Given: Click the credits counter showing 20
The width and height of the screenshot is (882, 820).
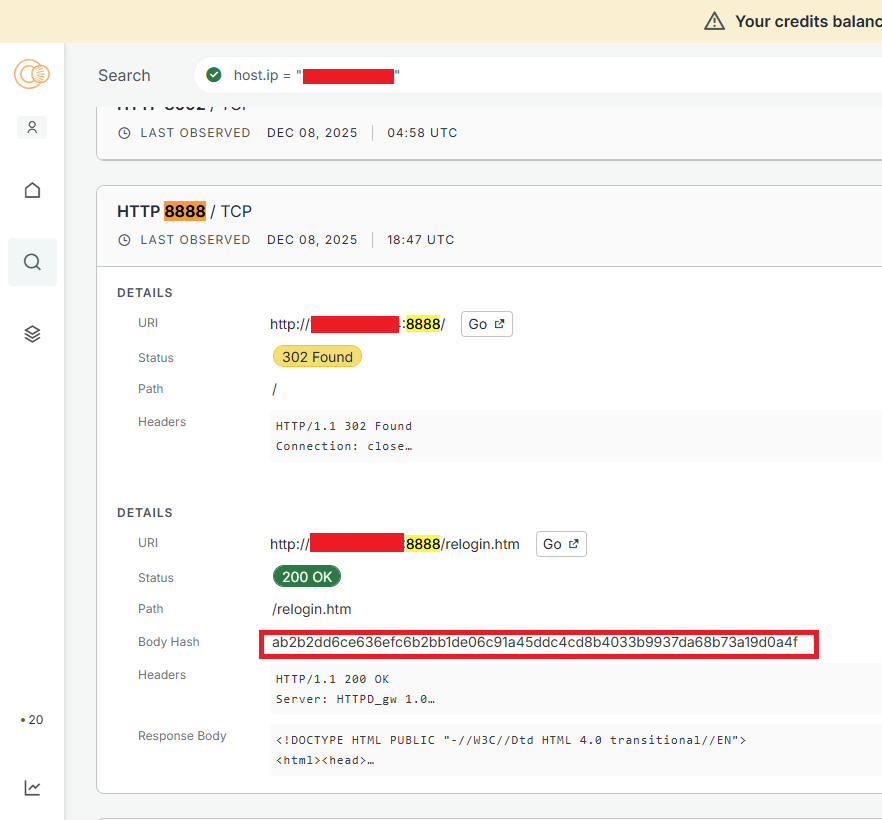Looking at the screenshot, I should point(32,720).
